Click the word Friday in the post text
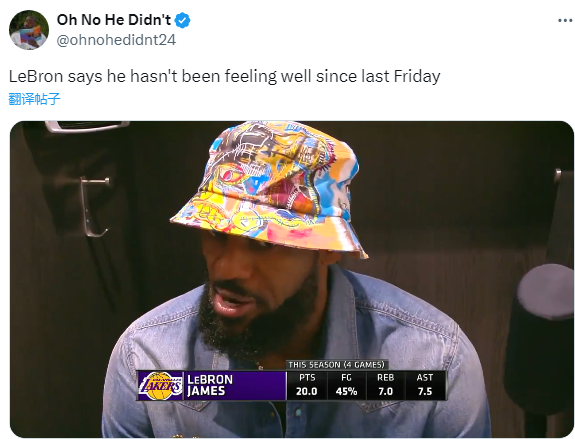The width and height of the screenshot is (575, 439). [x=417, y=77]
